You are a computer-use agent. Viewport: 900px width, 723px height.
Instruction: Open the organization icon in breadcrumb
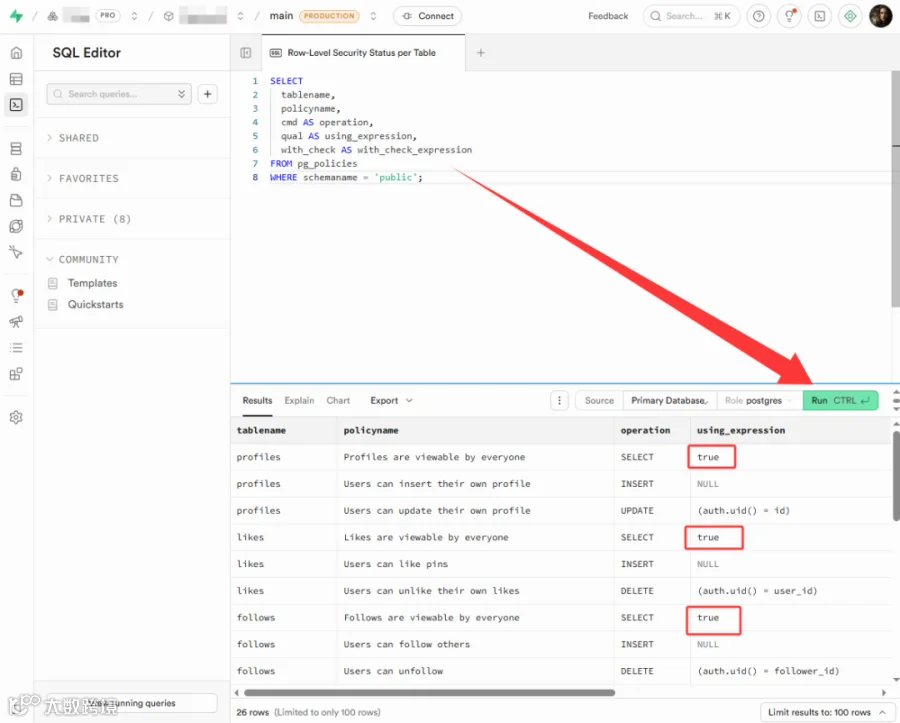click(53, 16)
